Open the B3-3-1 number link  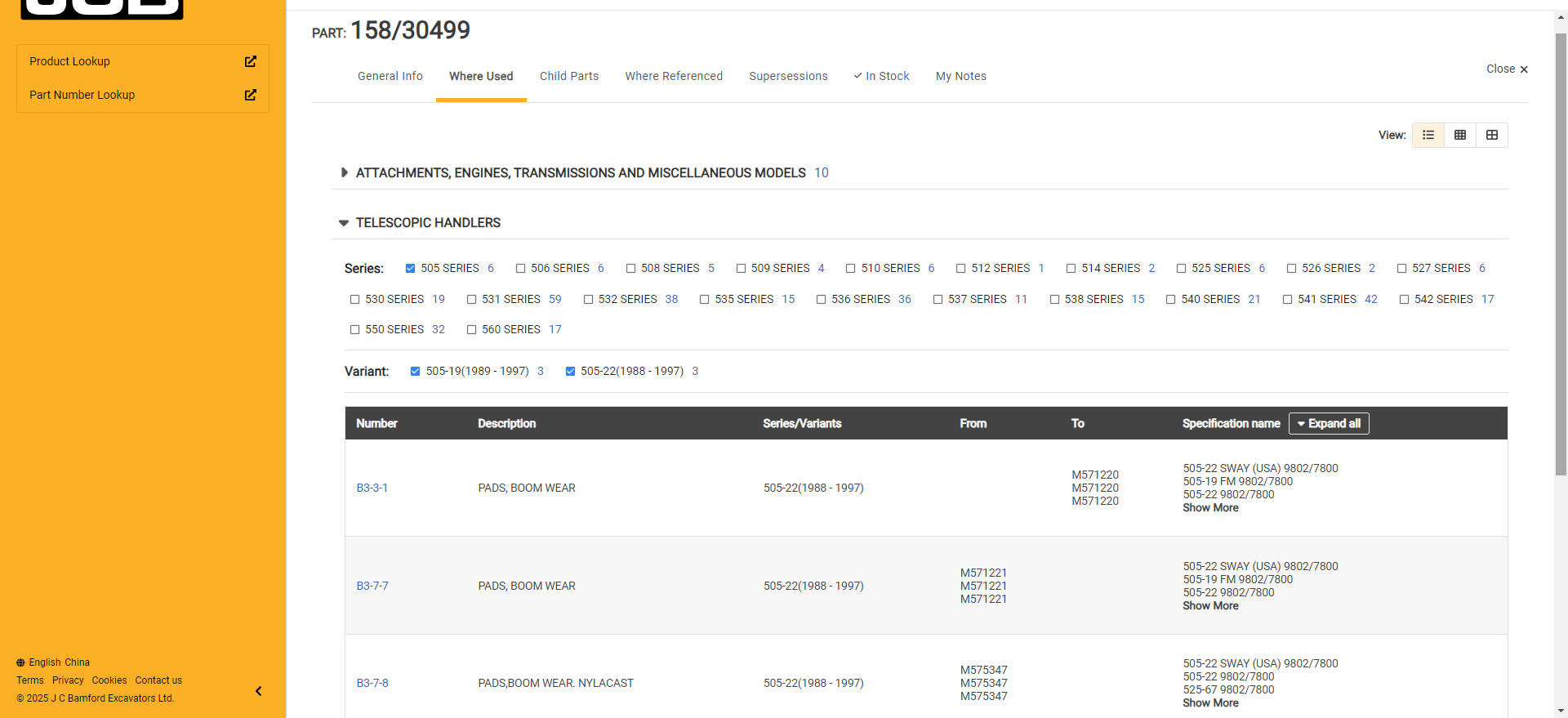[372, 488]
